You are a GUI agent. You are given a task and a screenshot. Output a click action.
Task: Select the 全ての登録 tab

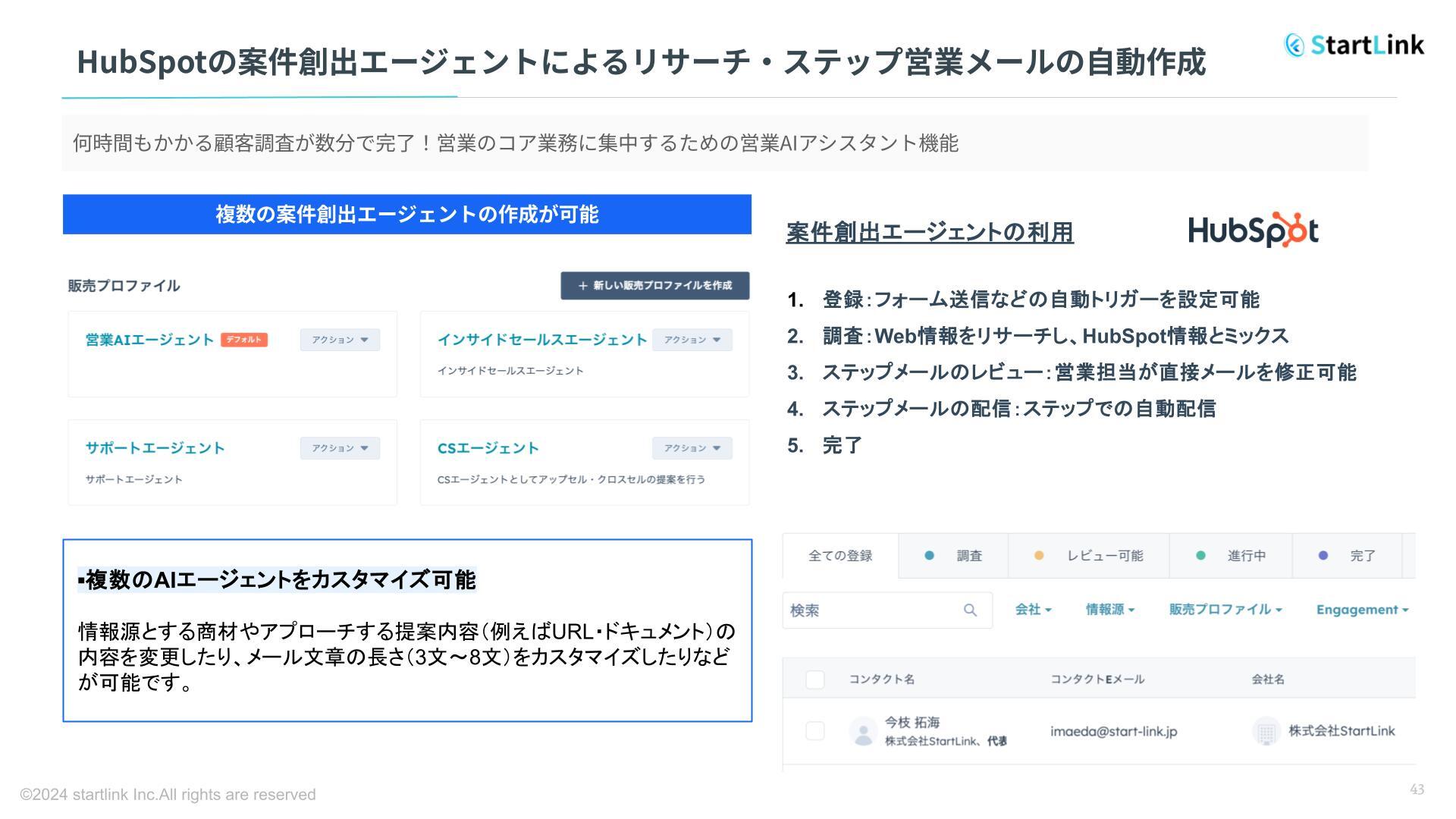839,555
